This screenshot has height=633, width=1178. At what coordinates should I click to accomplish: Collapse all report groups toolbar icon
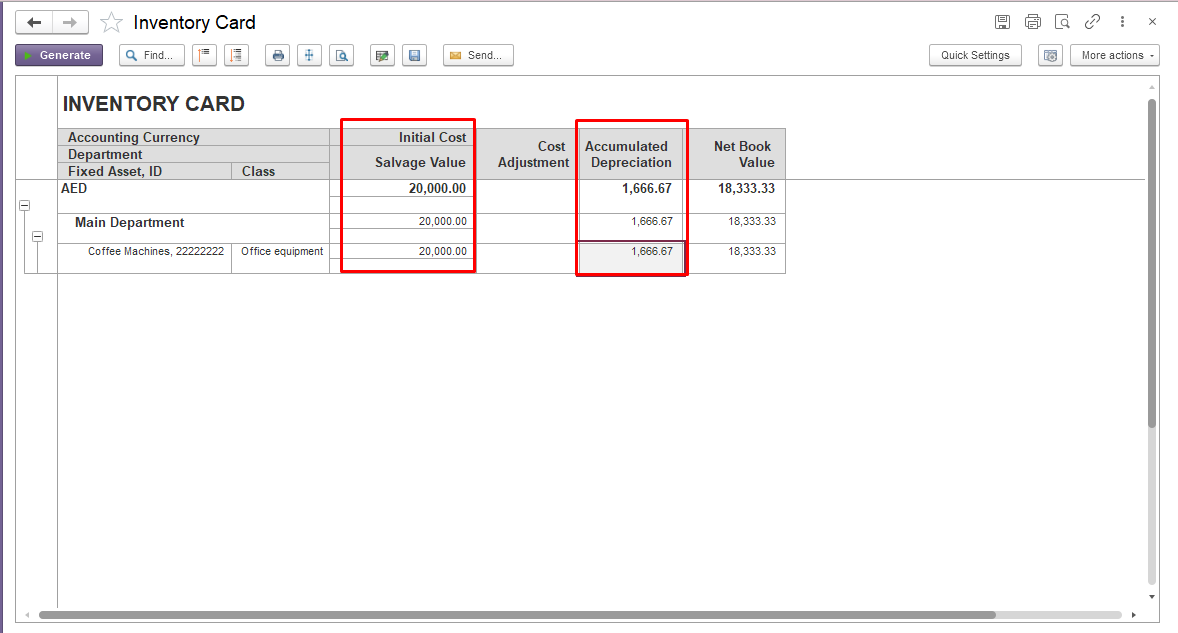204,55
